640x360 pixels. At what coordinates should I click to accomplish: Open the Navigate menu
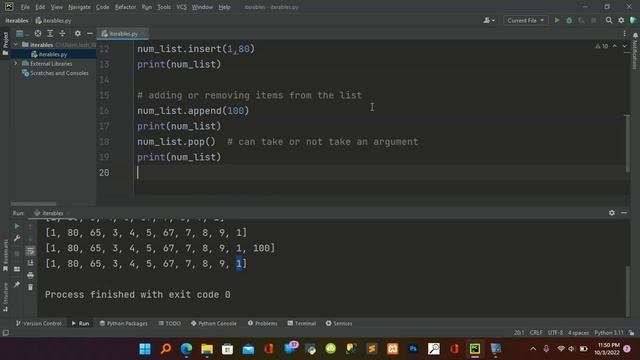[79, 7]
